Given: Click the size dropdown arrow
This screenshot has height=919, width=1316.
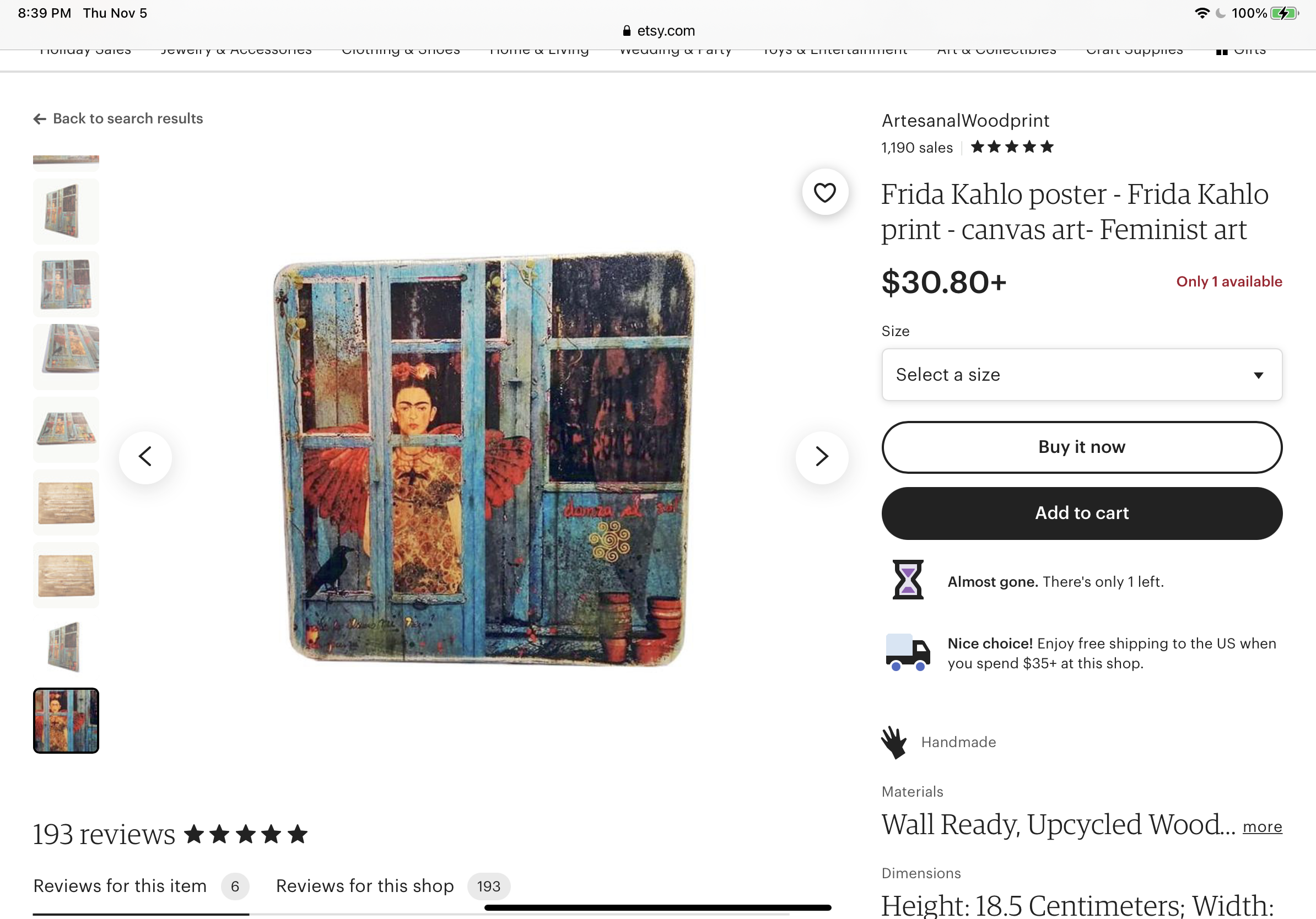Looking at the screenshot, I should pyautogui.click(x=1258, y=375).
